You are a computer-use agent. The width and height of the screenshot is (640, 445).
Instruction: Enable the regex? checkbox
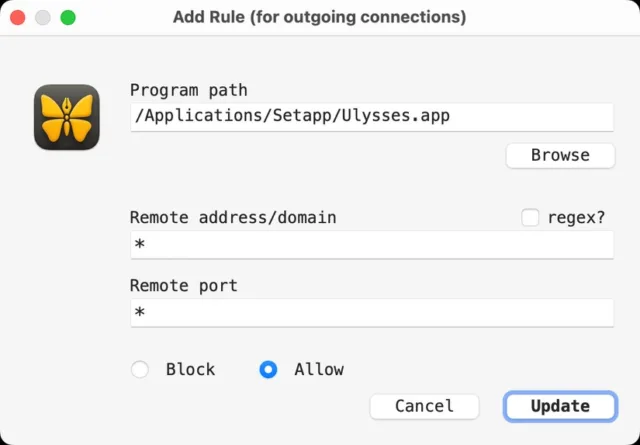(530, 217)
